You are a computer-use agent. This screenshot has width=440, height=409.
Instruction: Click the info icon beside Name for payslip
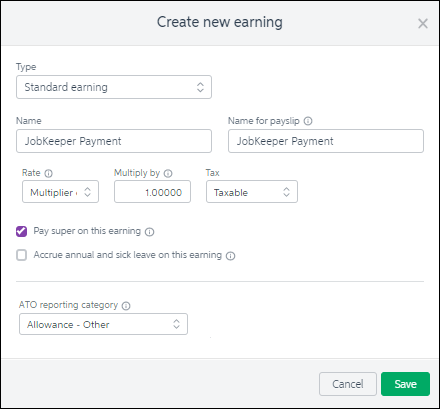pyautogui.click(x=308, y=121)
